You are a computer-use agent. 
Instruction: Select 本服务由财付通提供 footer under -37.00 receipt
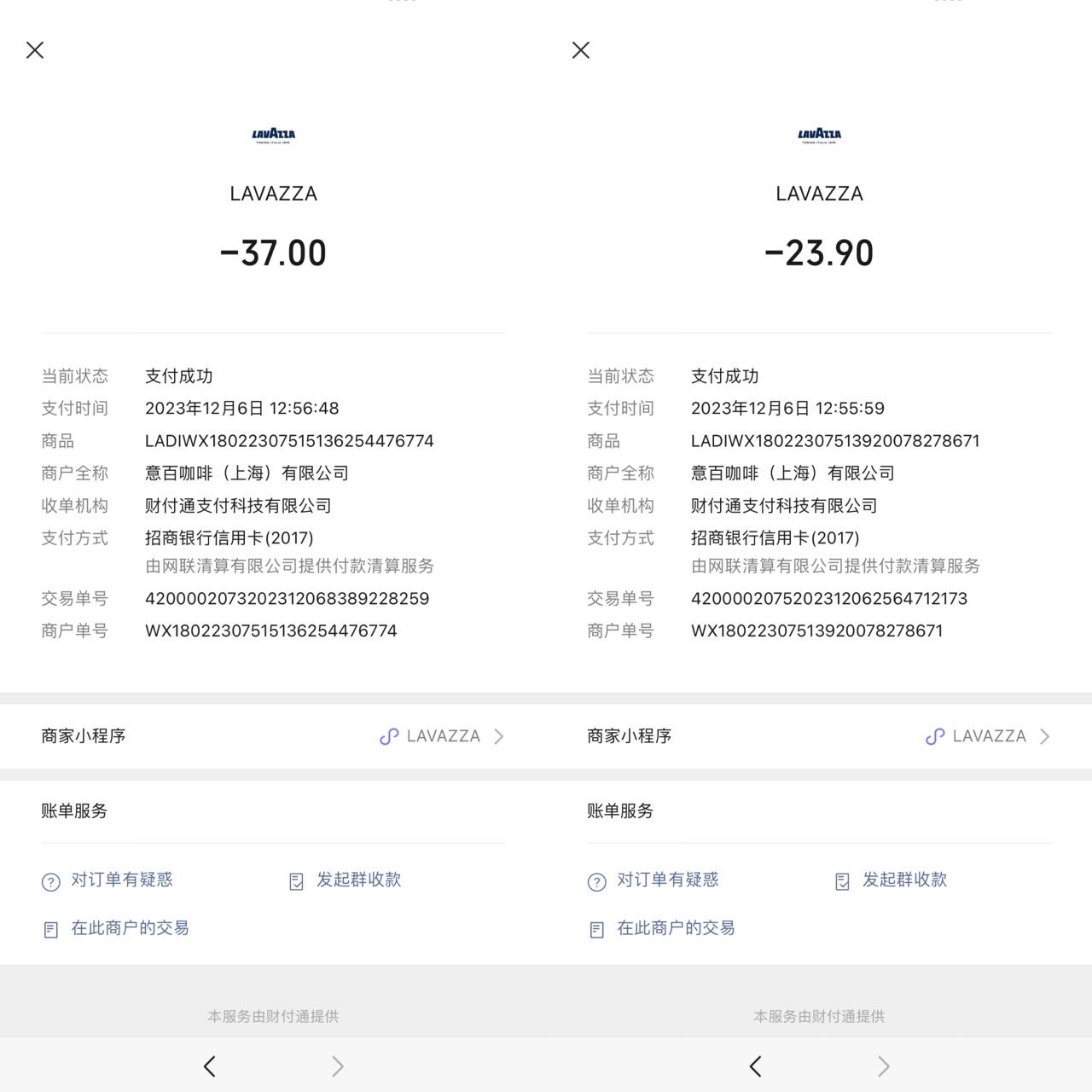coord(273,1016)
